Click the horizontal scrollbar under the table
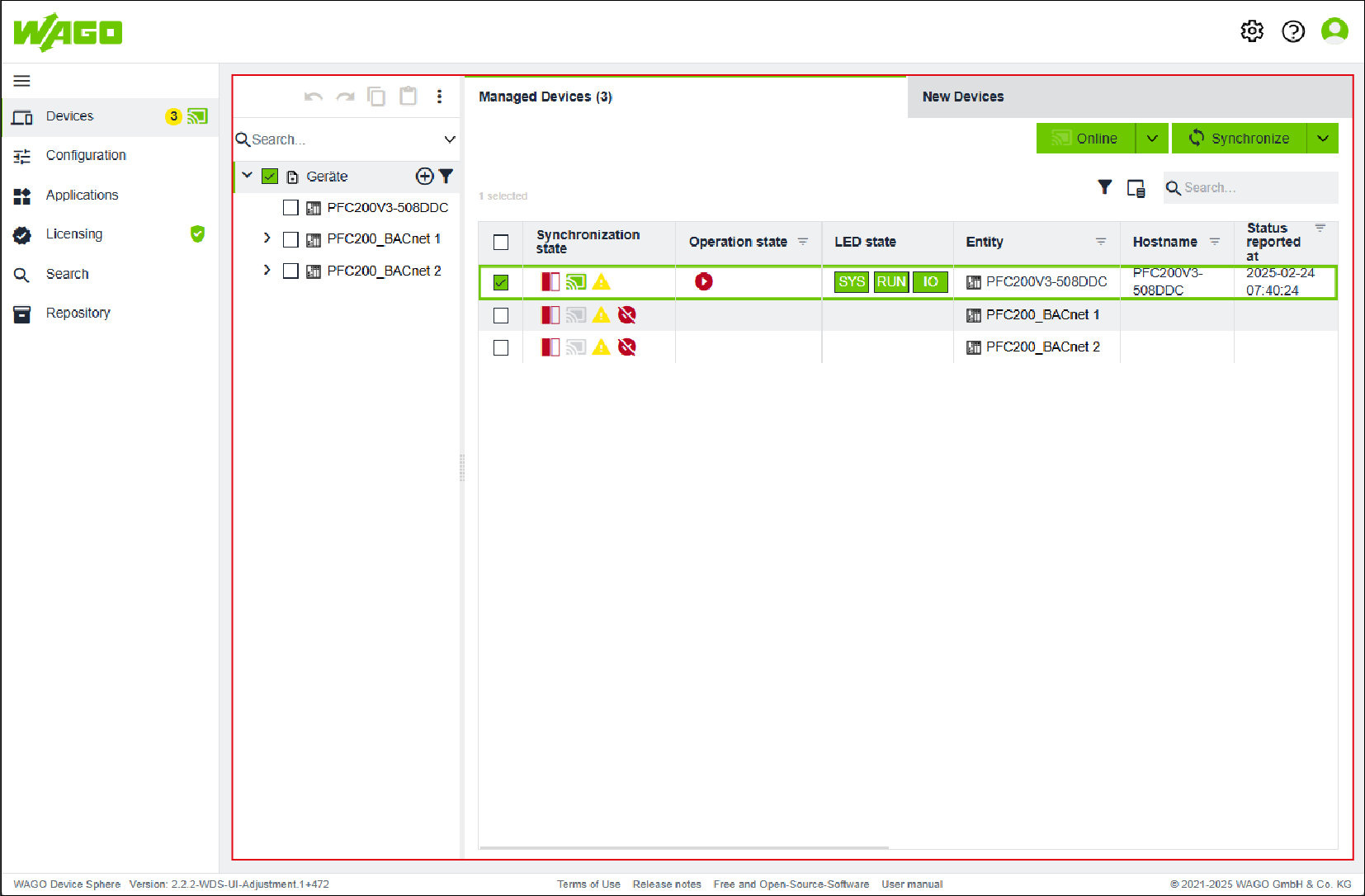The height and width of the screenshot is (896, 1365). (683, 847)
